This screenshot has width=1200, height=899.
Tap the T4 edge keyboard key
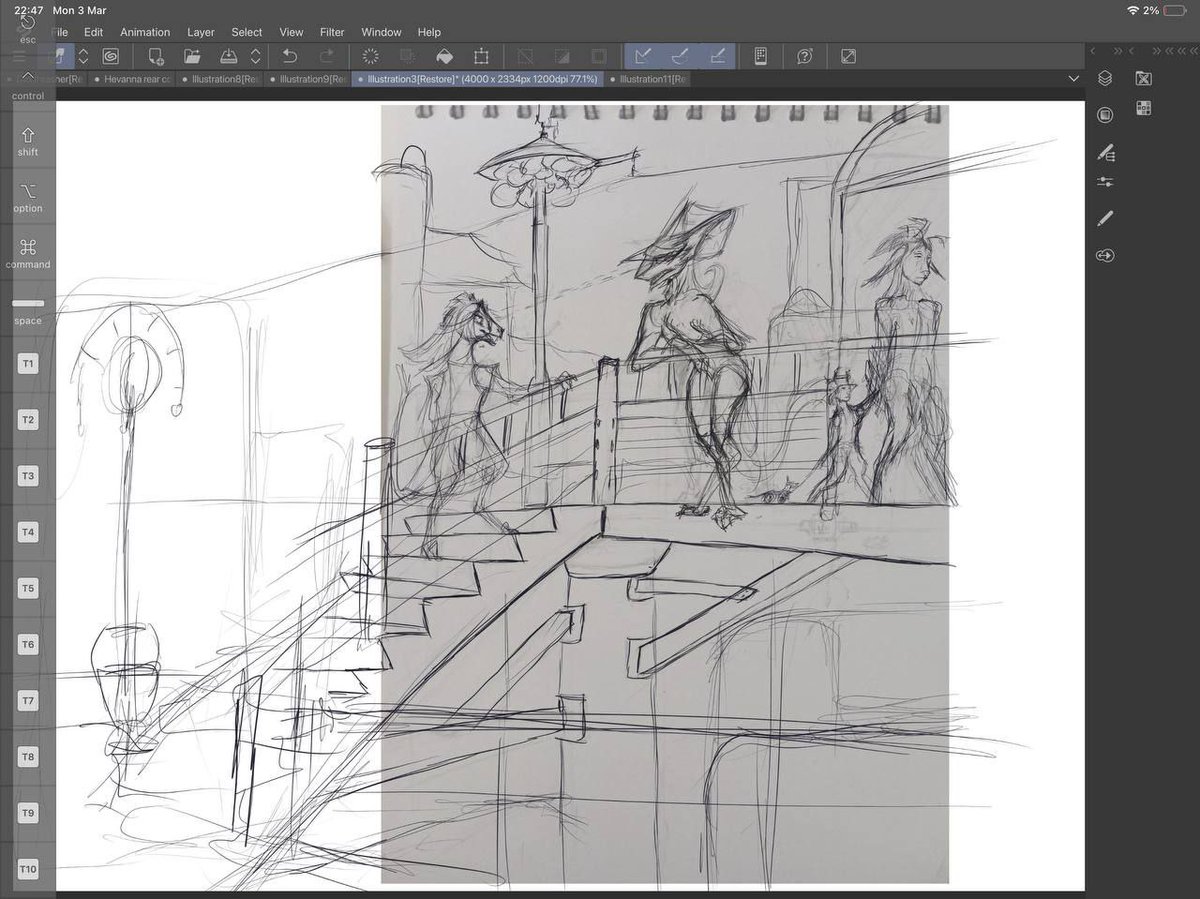[28, 532]
